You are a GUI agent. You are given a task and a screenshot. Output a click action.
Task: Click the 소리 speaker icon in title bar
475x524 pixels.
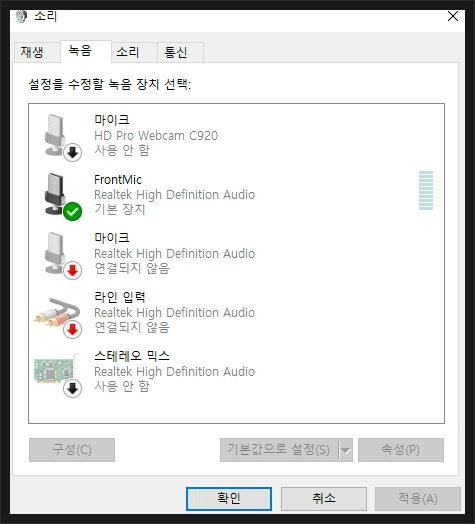(21, 16)
